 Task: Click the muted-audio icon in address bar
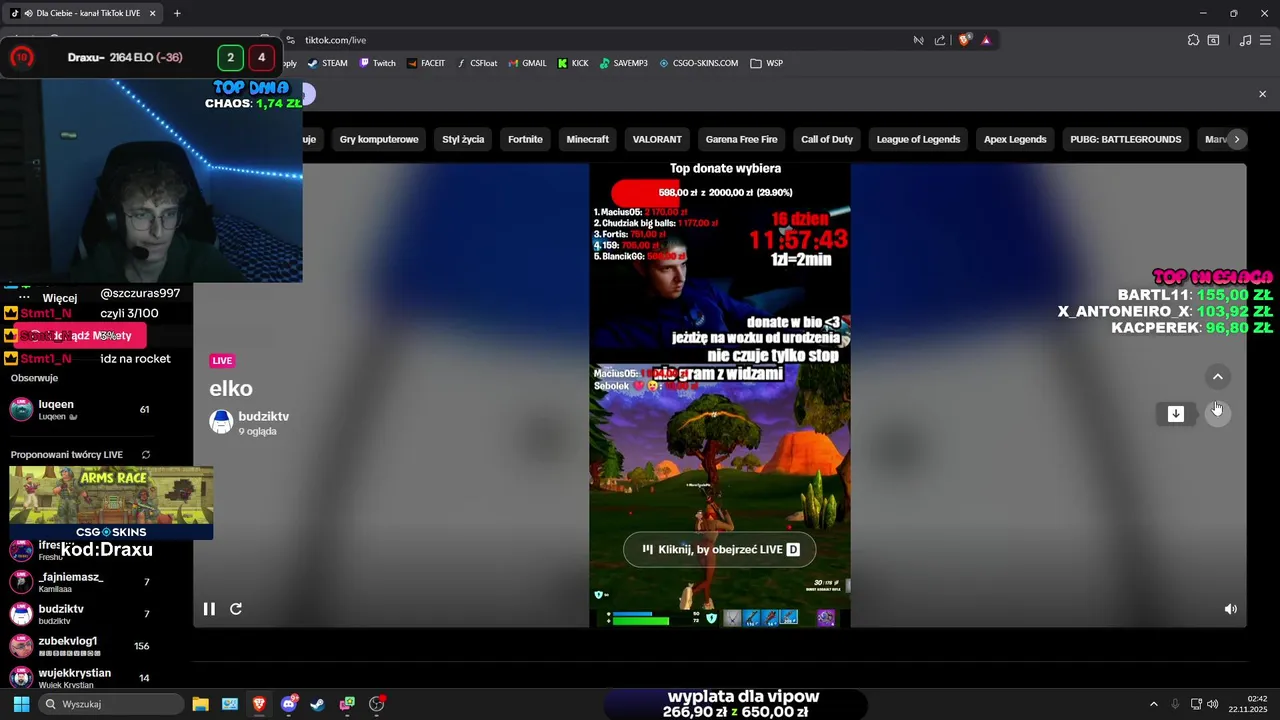918,40
